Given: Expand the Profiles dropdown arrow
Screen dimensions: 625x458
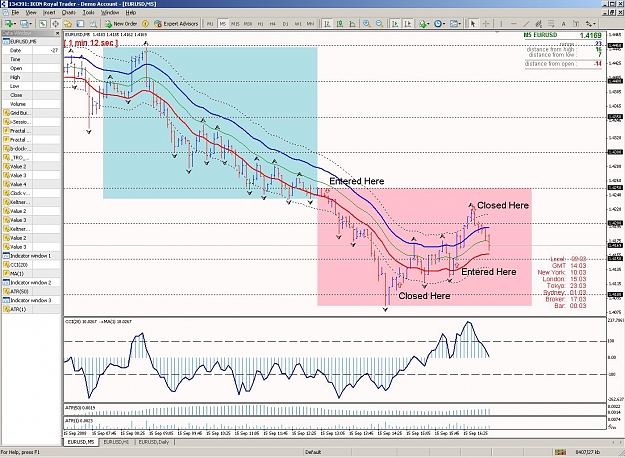Looking at the screenshot, I should click(30, 24).
